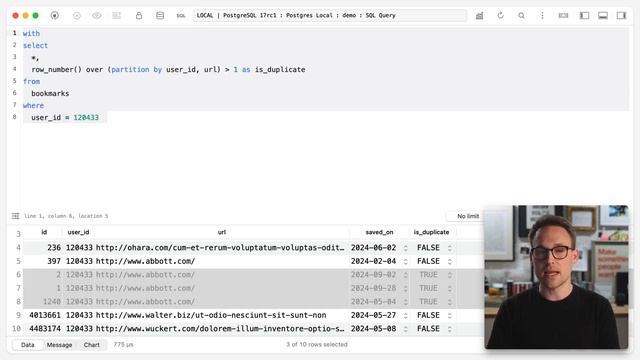This screenshot has height=360, width=640.
Task: Toggle the right sidebar panel icon
Action: (621, 16)
